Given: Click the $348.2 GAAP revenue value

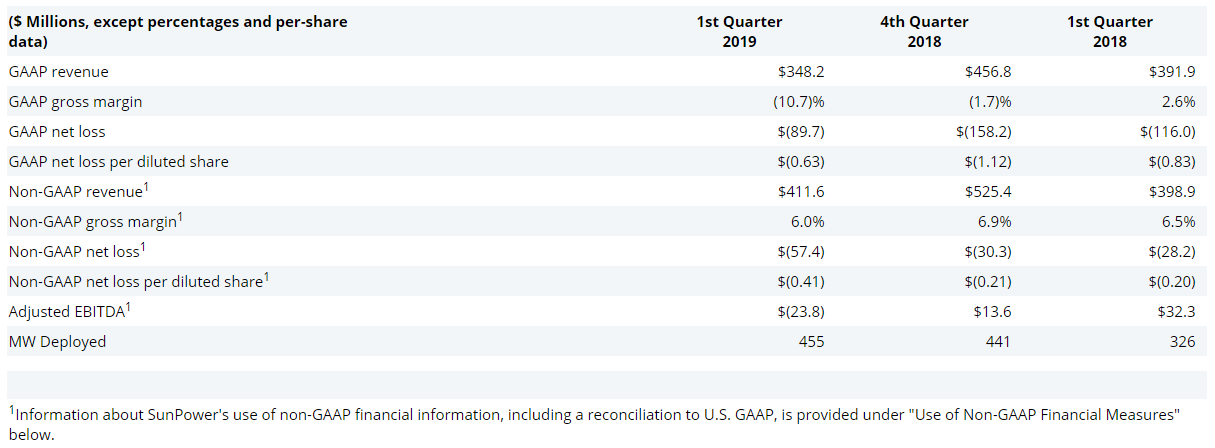Looking at the screenshot, I should point(801,72).
